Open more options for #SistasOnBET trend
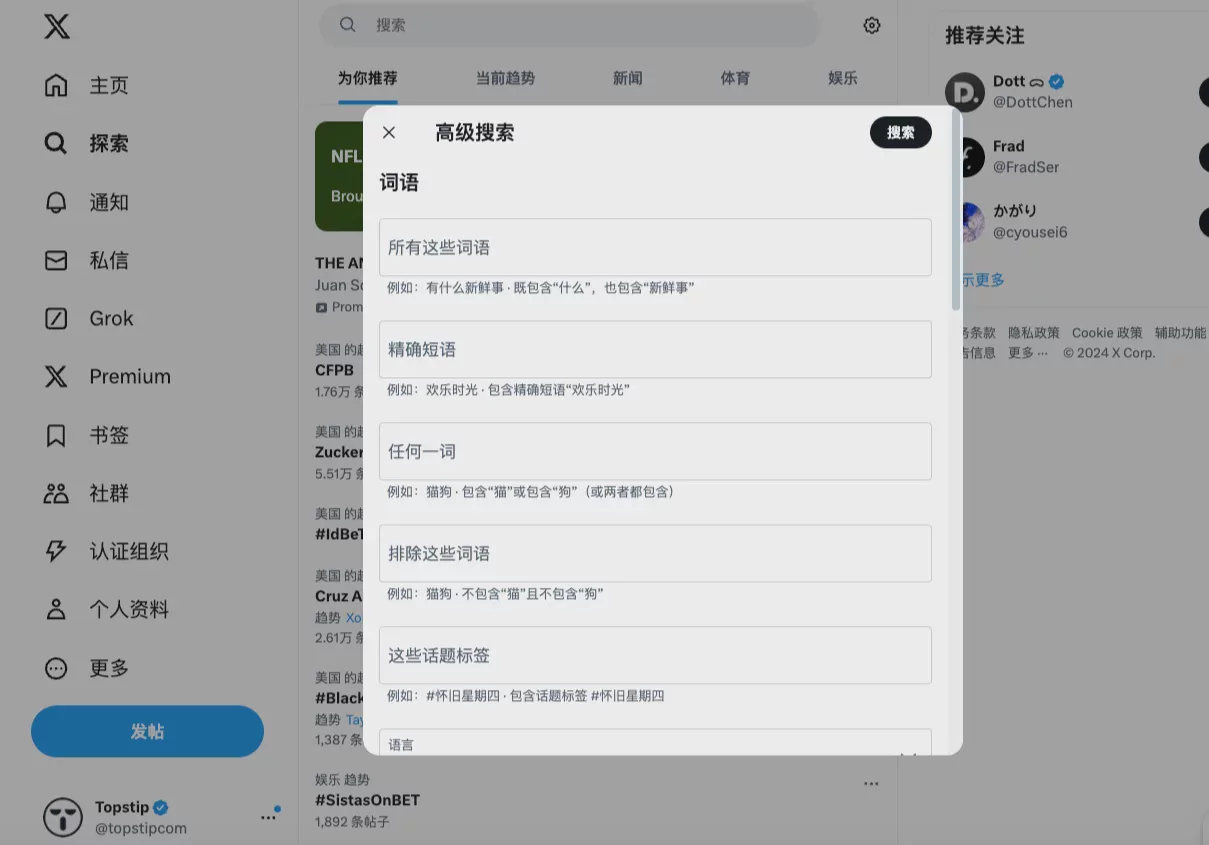This screenshot has height=845, width=1209. point(871,784)
